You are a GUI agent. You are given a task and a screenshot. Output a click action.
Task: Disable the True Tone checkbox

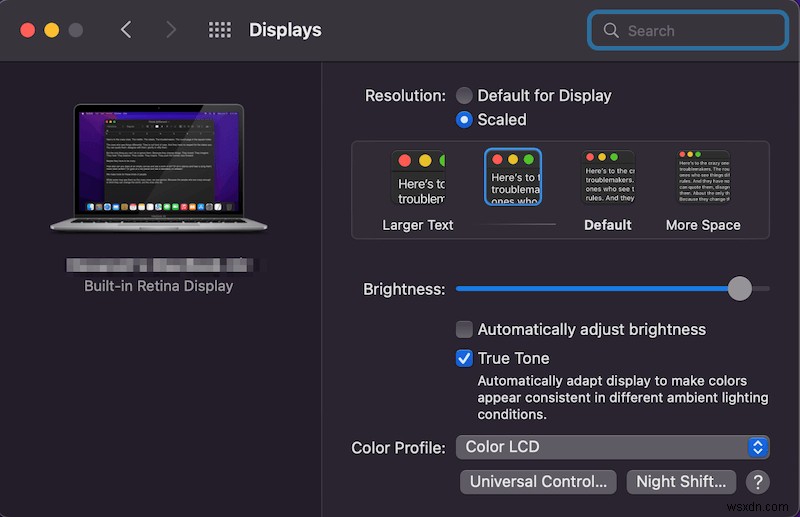(464, 358)
